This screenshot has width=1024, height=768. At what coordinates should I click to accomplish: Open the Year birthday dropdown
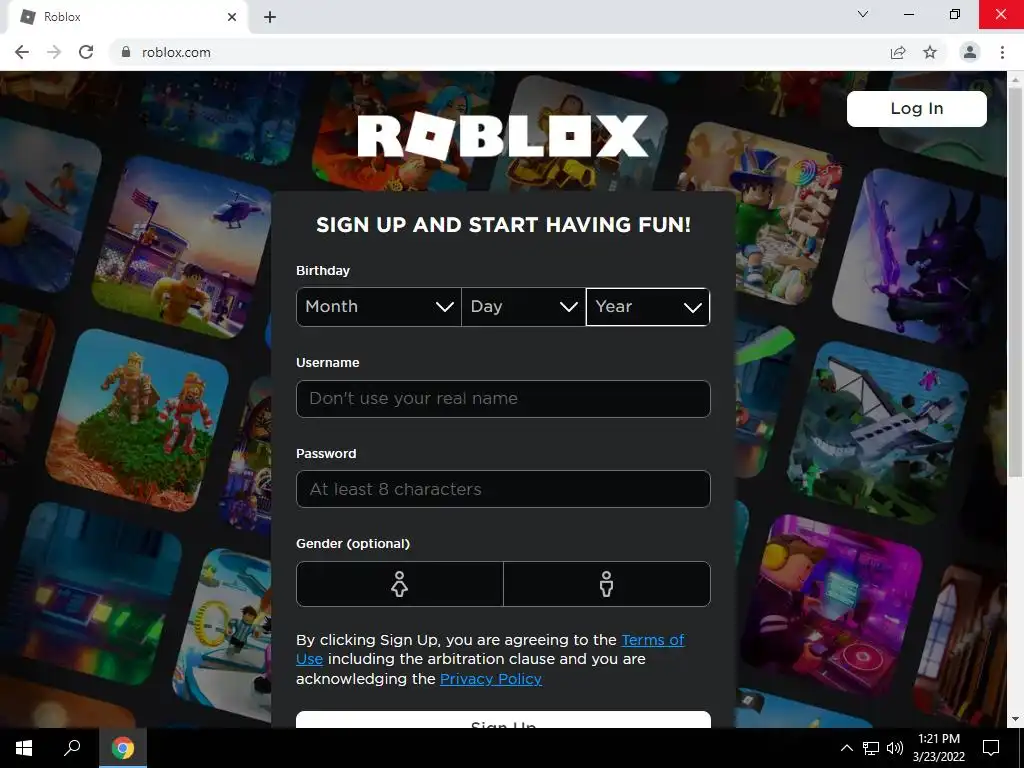tap(648, 307)
